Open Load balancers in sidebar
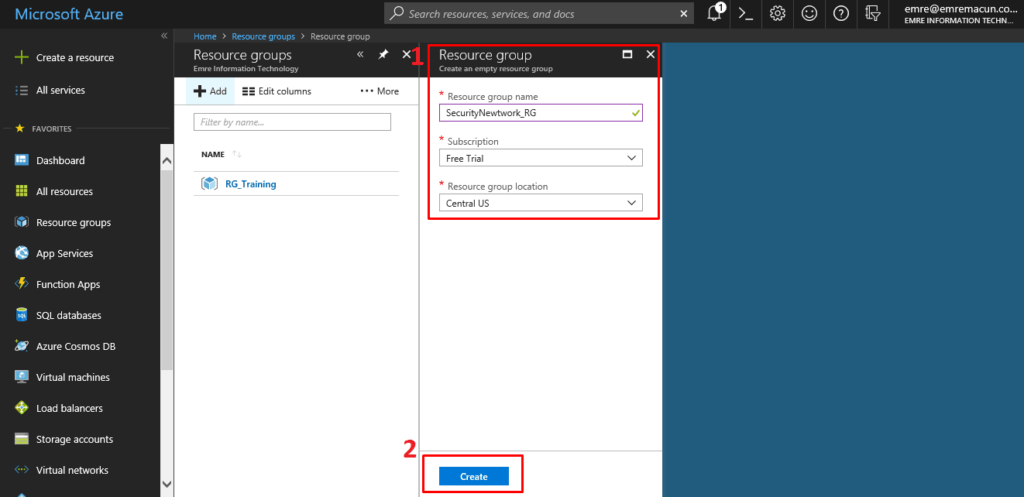Screen dimensions: 1024x497 tap(69, 408)
